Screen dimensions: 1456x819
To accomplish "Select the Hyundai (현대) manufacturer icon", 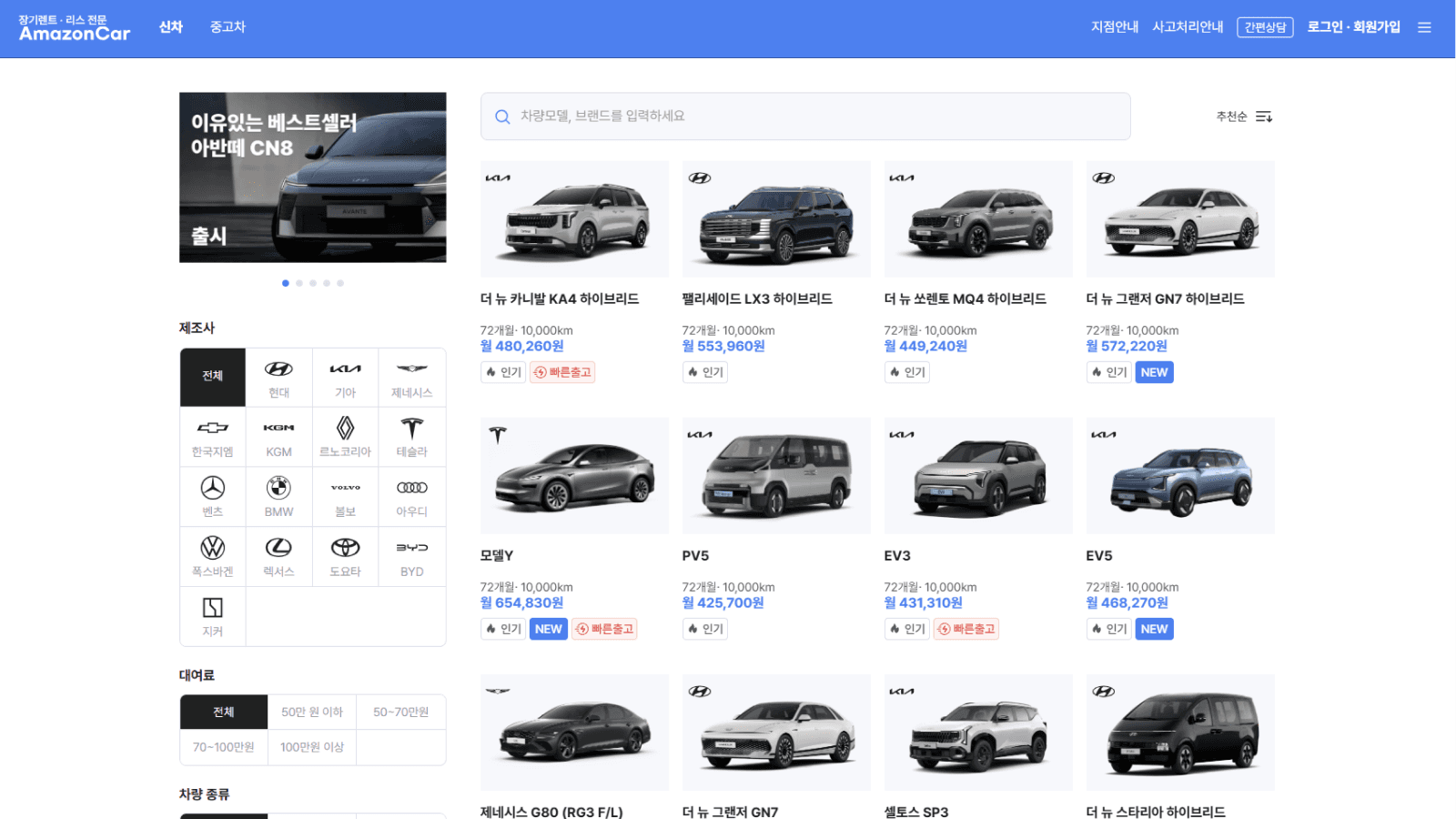I will pos(278,378).
